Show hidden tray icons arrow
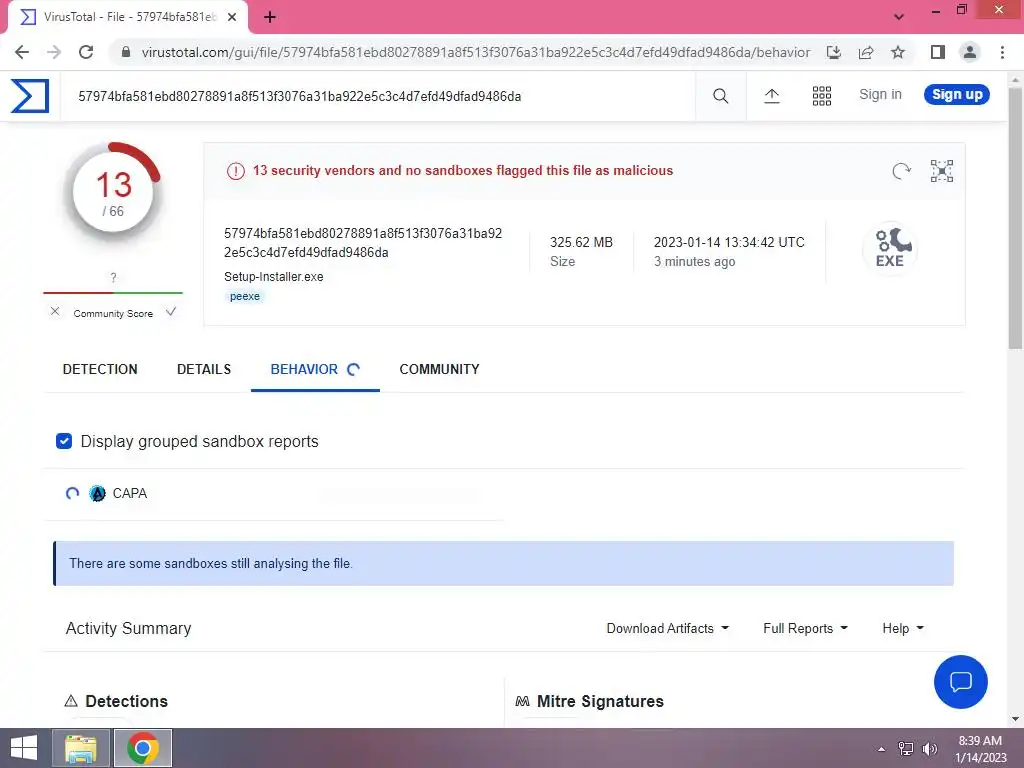 pyautogui.click(x=882, y=749)
